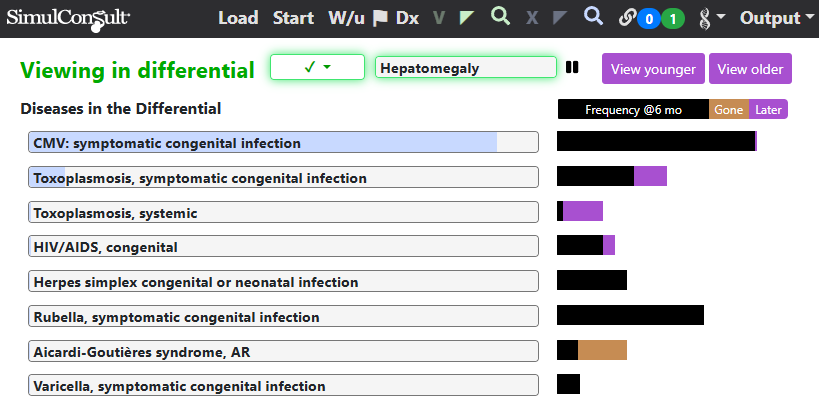Click the gray X icon in toolbar
This screenshot has height=400, width=819.
(x=532, y=18)
